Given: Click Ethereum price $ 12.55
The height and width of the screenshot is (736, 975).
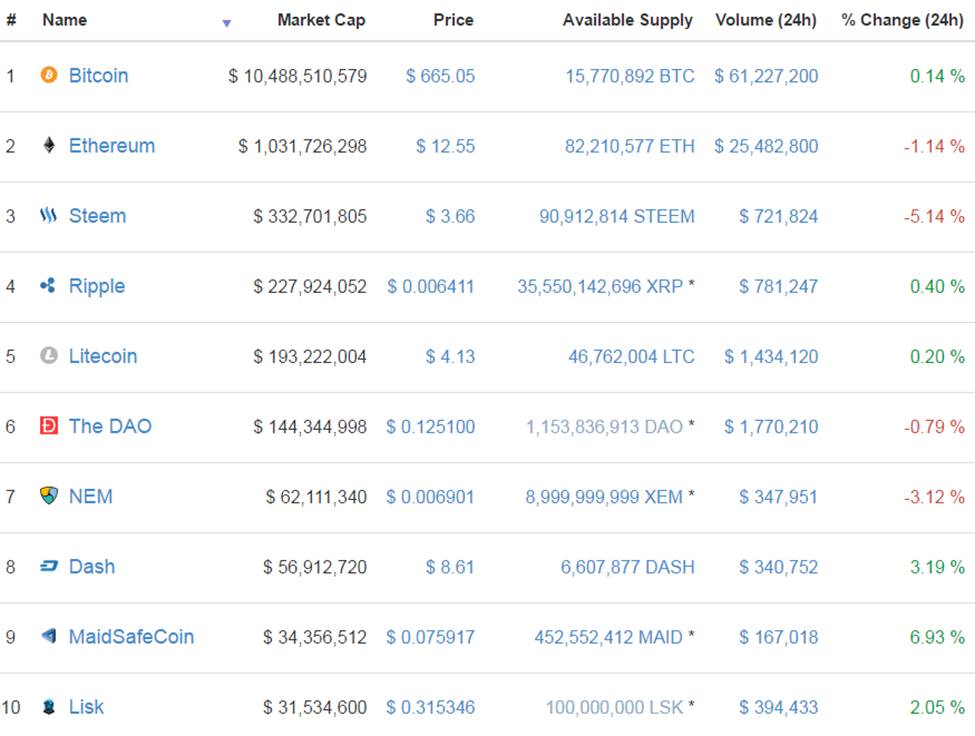Looking at the screenshot, I should tap(445, 146).
